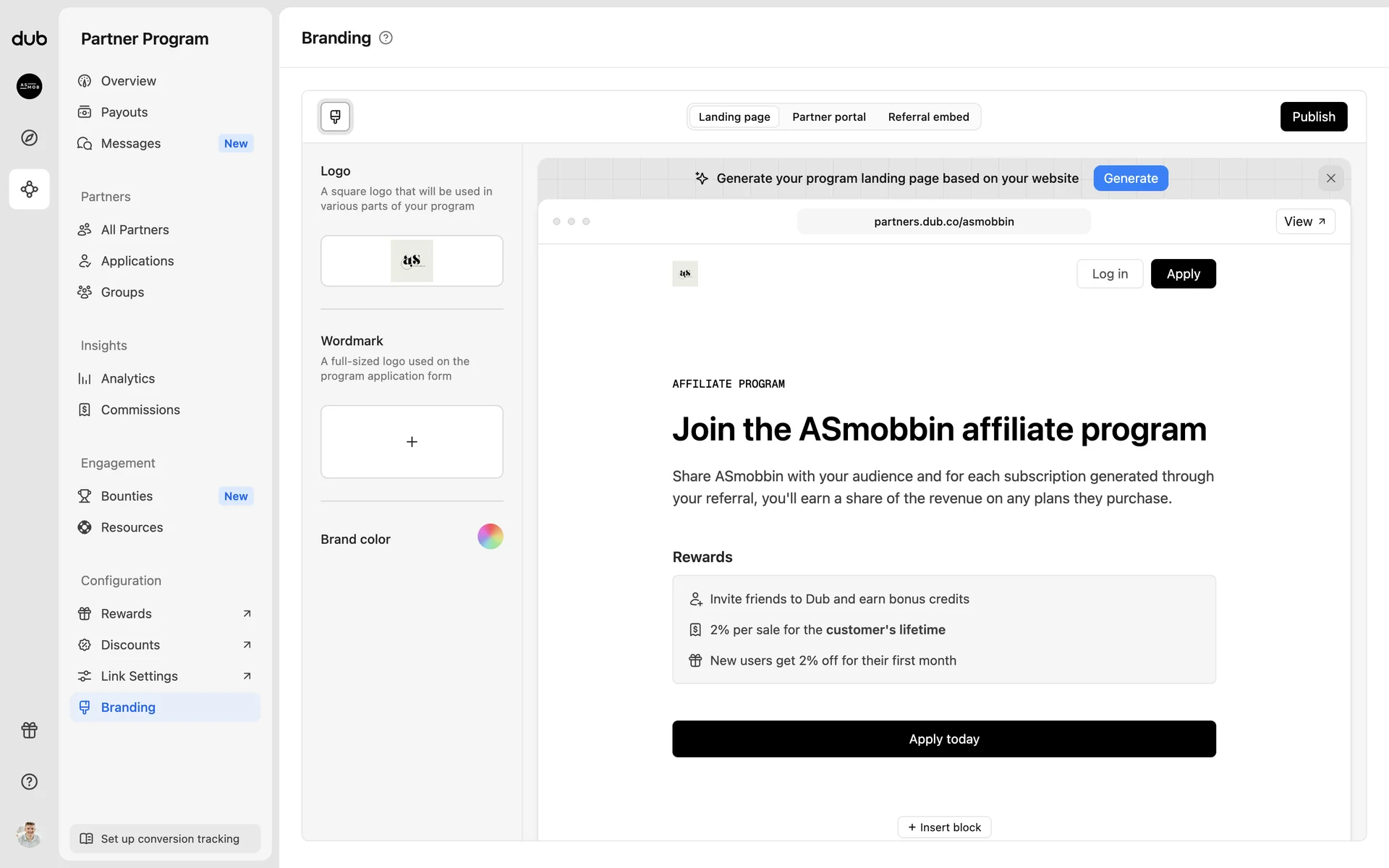Open the ASmobbin workspace switcher avatar
This screenshot has width=1389, height=868.
(x=29, y=86)
